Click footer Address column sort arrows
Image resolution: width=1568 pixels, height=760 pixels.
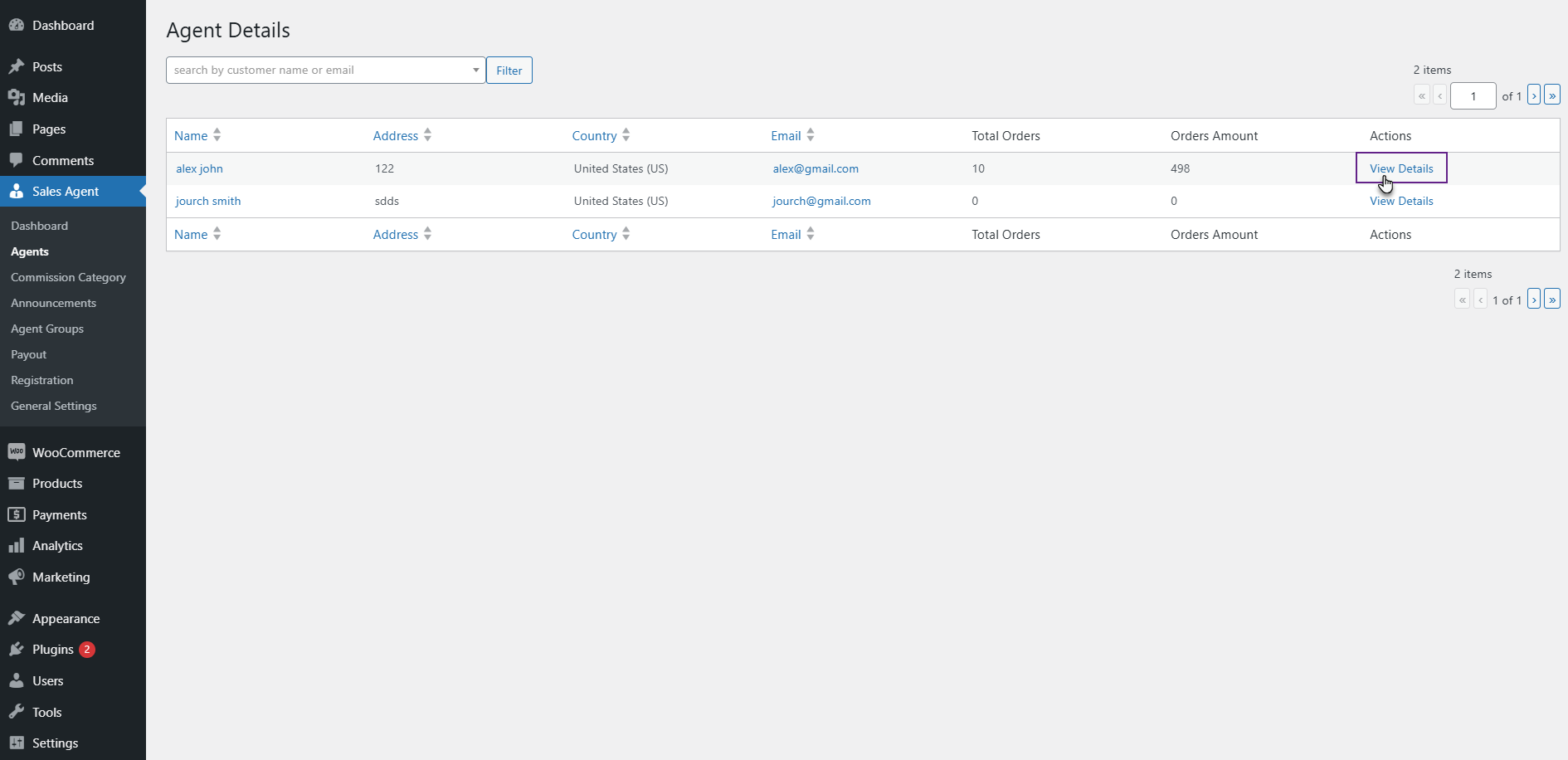point(427,234)
